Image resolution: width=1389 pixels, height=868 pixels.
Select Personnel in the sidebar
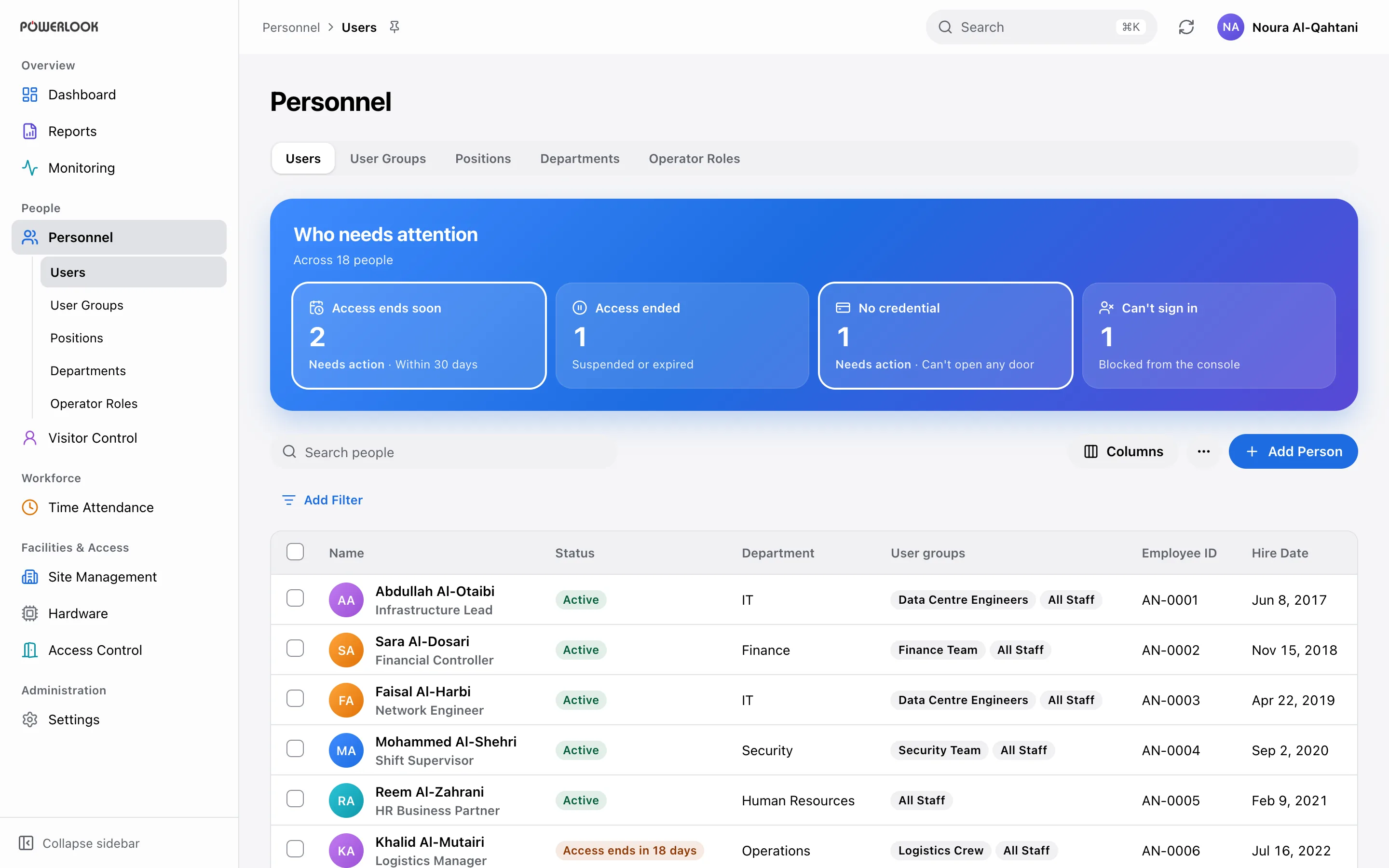pyautogui.click(x=119, y=237)
